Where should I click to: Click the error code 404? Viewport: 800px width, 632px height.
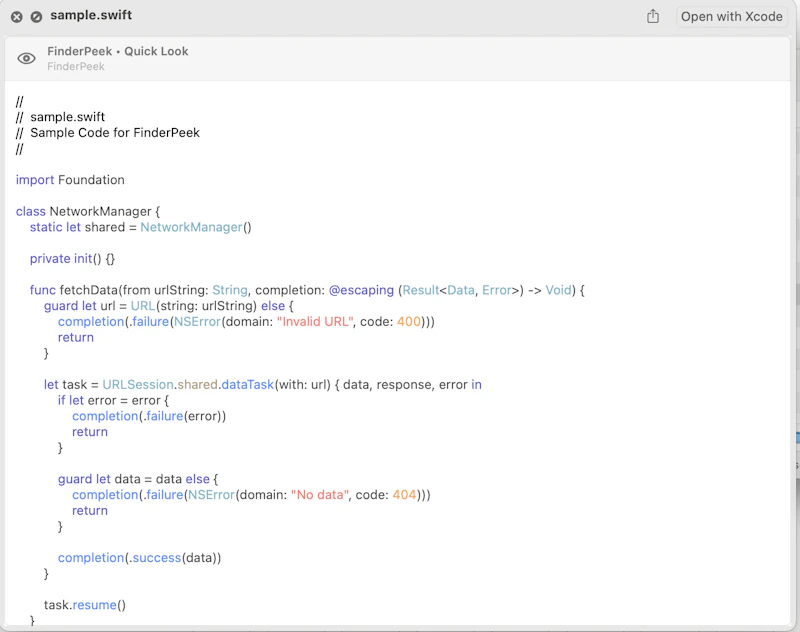(x=405, y=494)
